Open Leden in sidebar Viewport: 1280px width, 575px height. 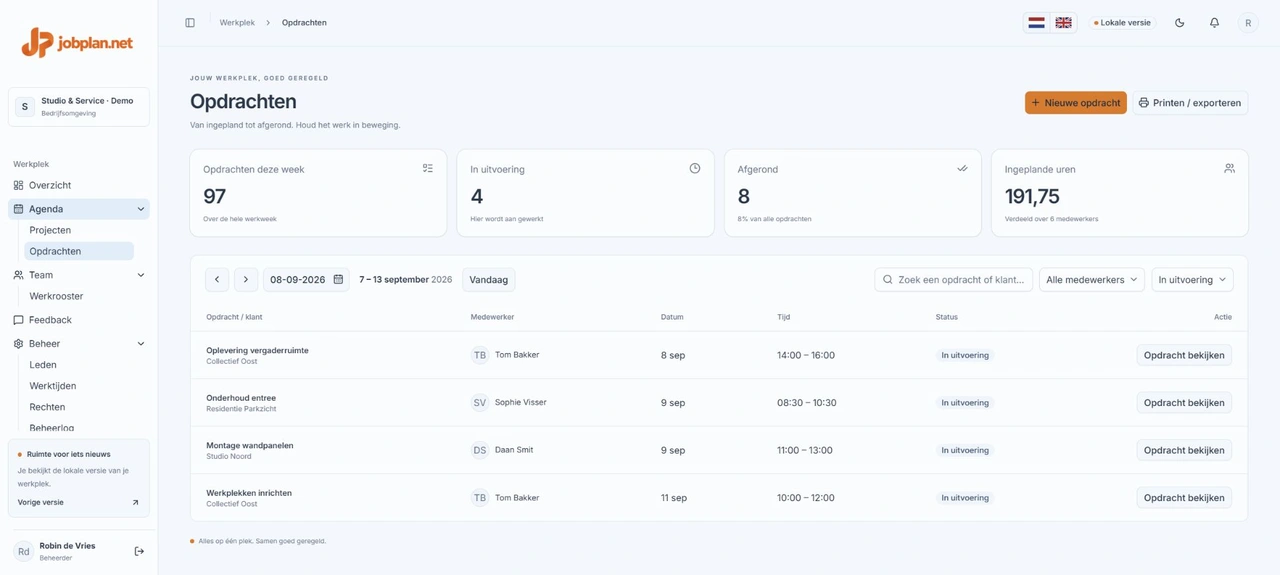[79, 365]
